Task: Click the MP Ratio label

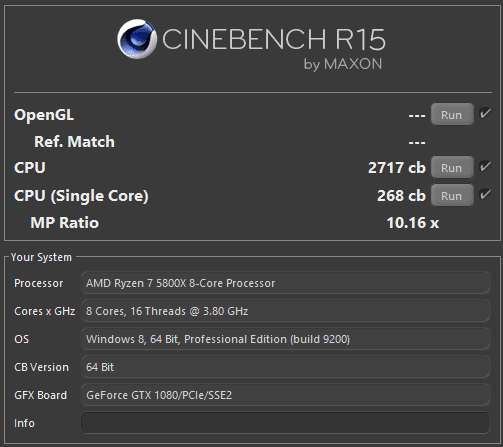Action: [x=65, y=223]
